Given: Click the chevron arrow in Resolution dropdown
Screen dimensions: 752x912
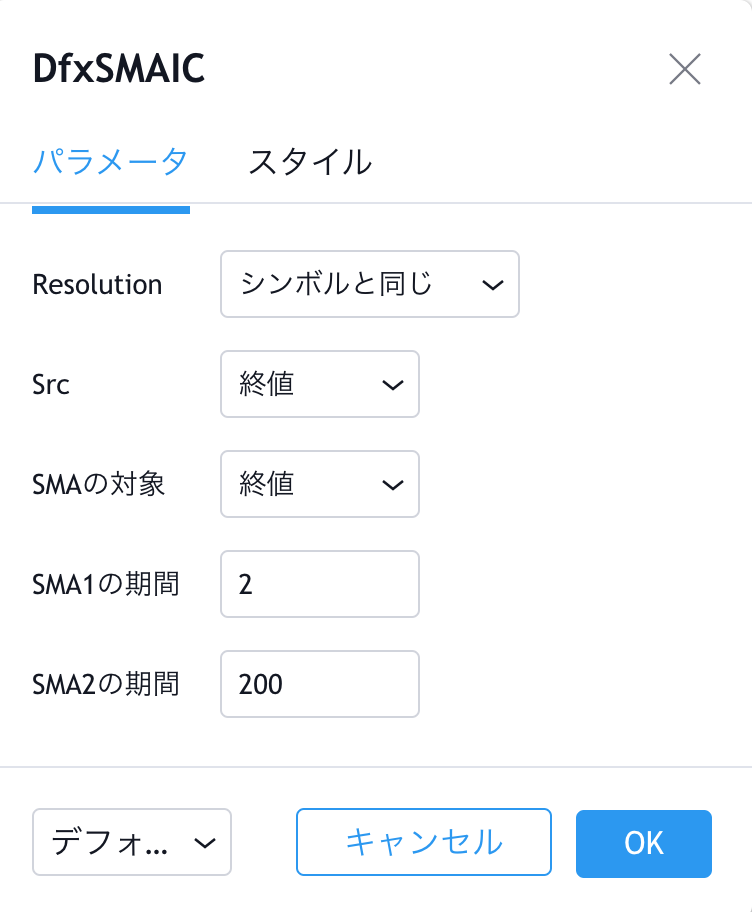Looking at the screenshot, I should (493, 285).
